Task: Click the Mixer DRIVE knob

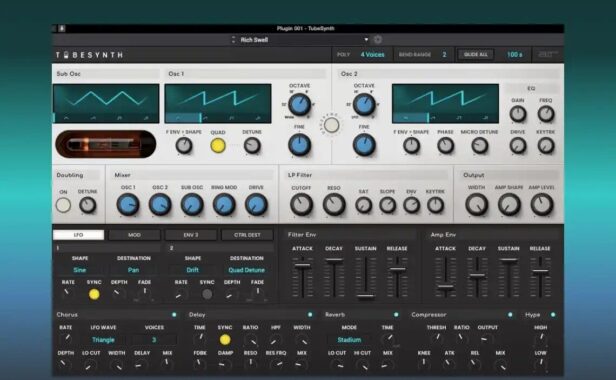Action: tap(256, 205)
